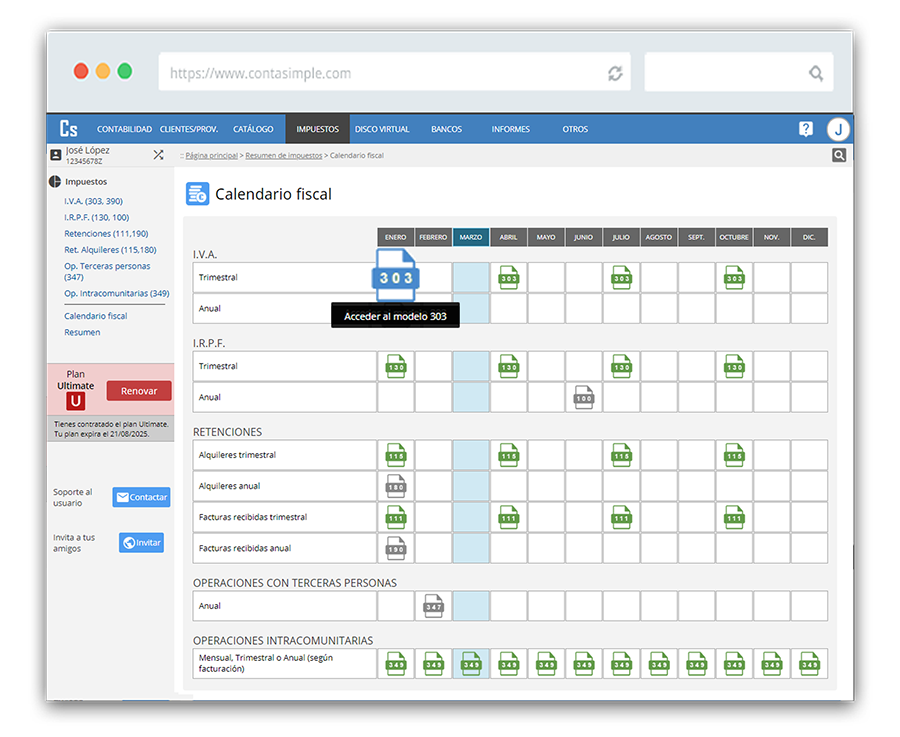Open the INFORMES menu

pyautogui.click(x=510, y=129)
